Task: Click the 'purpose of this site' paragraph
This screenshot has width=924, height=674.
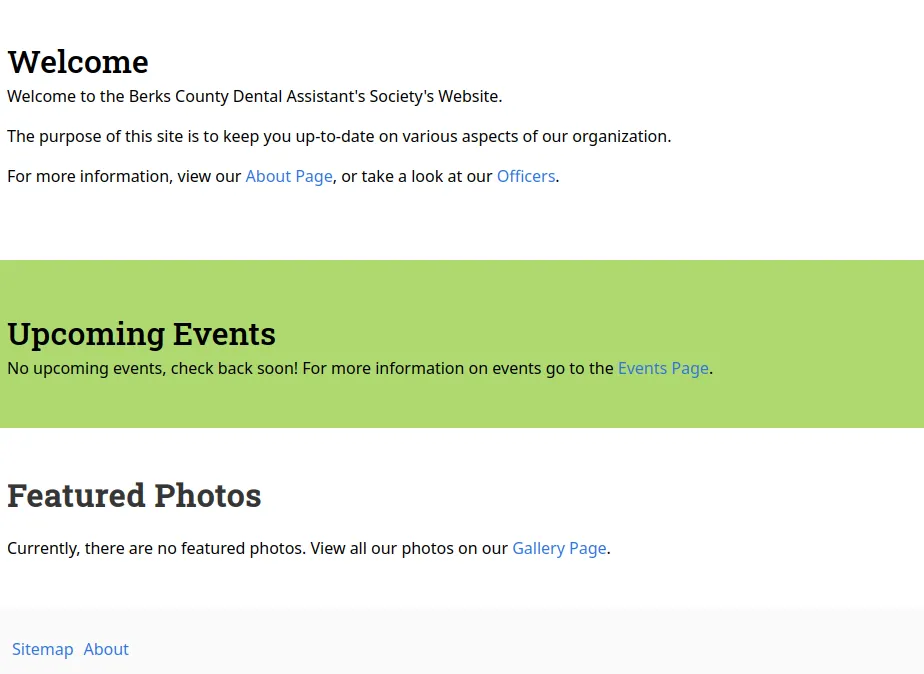Action: click(x=338, y=137)
